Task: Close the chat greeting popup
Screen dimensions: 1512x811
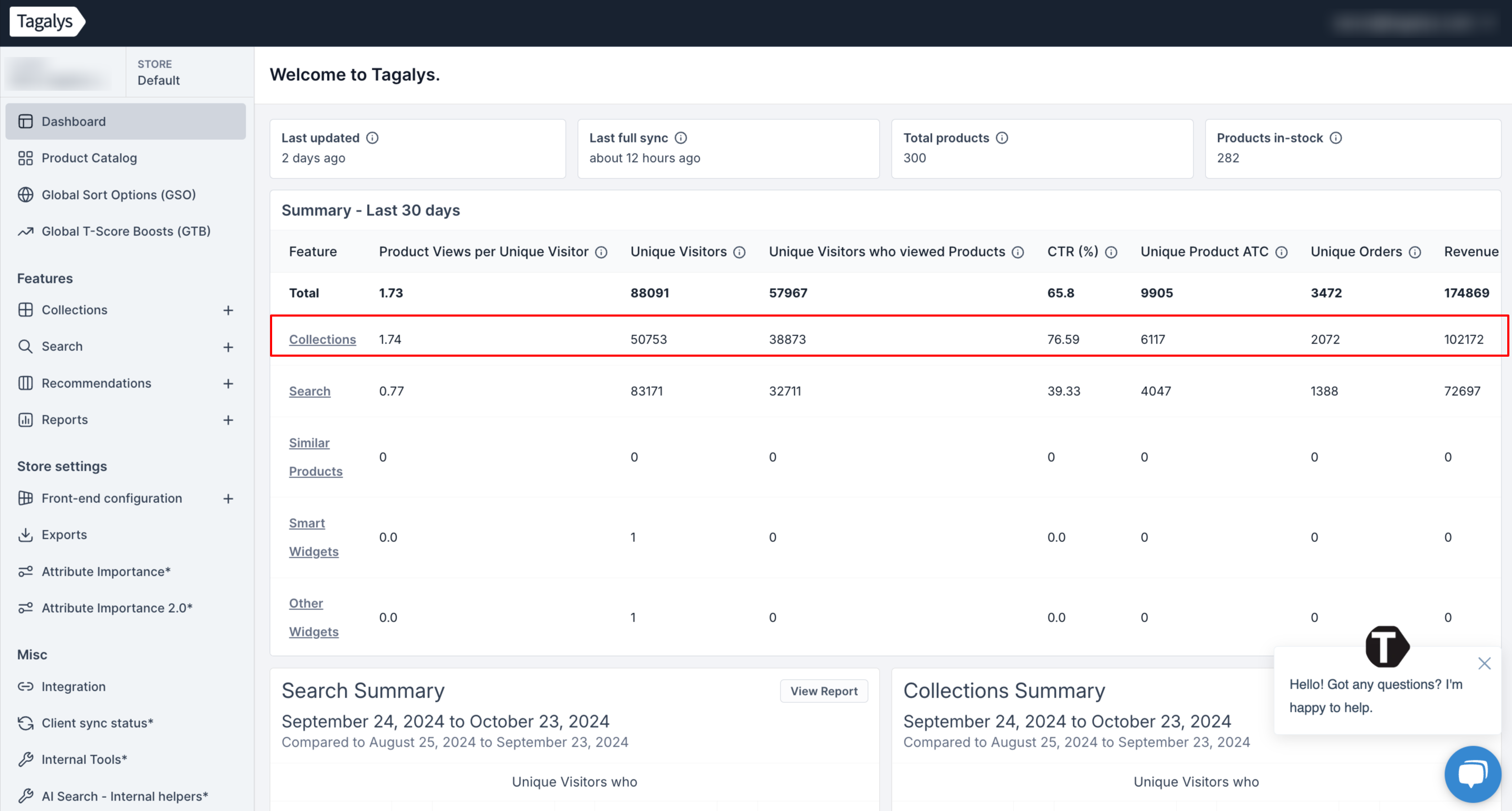Action: [1485, 664]
